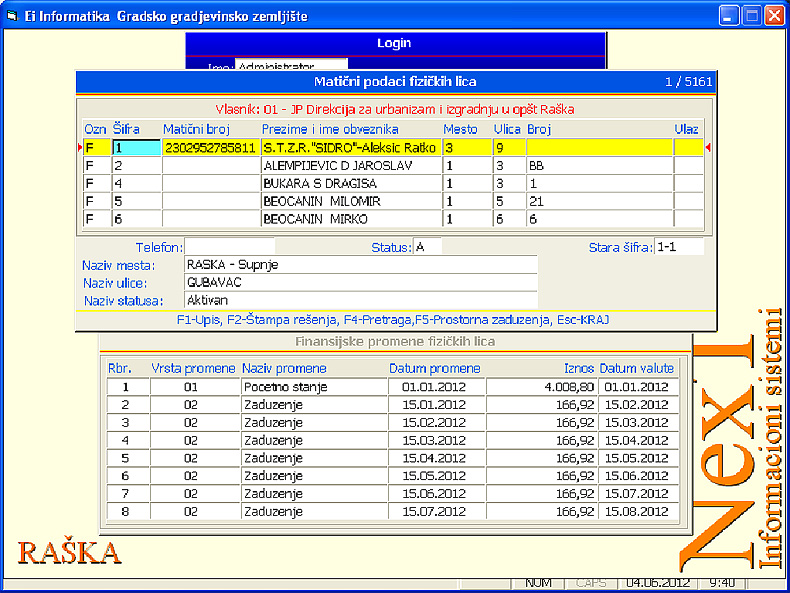Click the Šifra cell containing 1
790x593 pixels.
[135, 148]
